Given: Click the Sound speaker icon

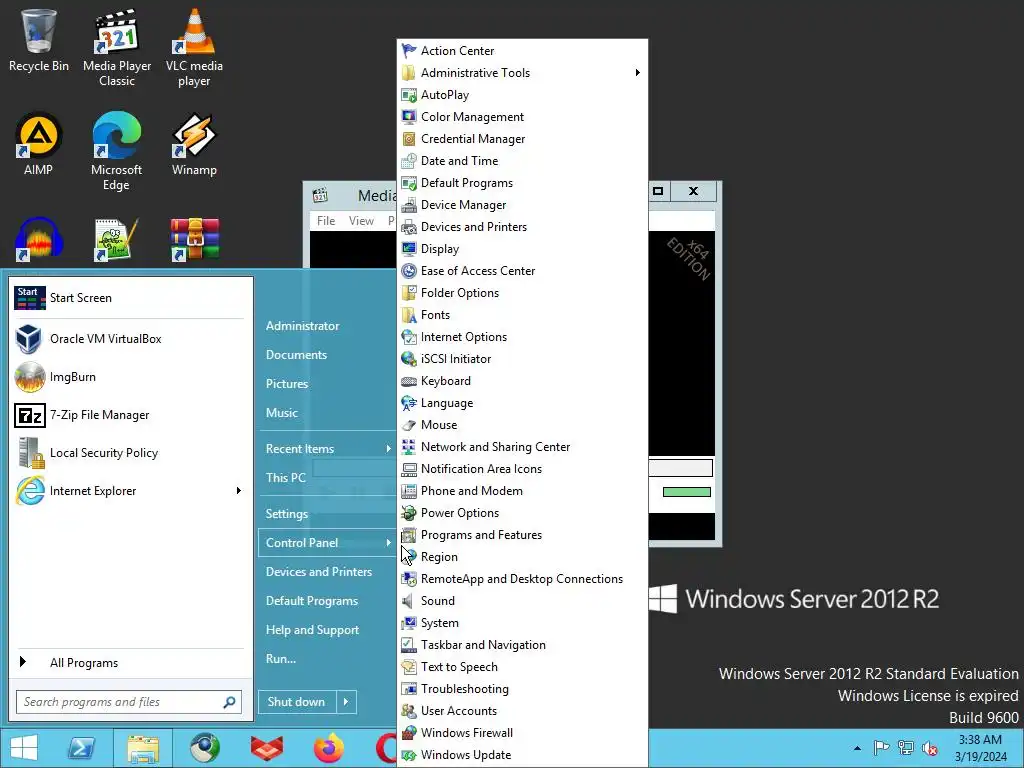Looking at the screenshot, I should point(409,601).
